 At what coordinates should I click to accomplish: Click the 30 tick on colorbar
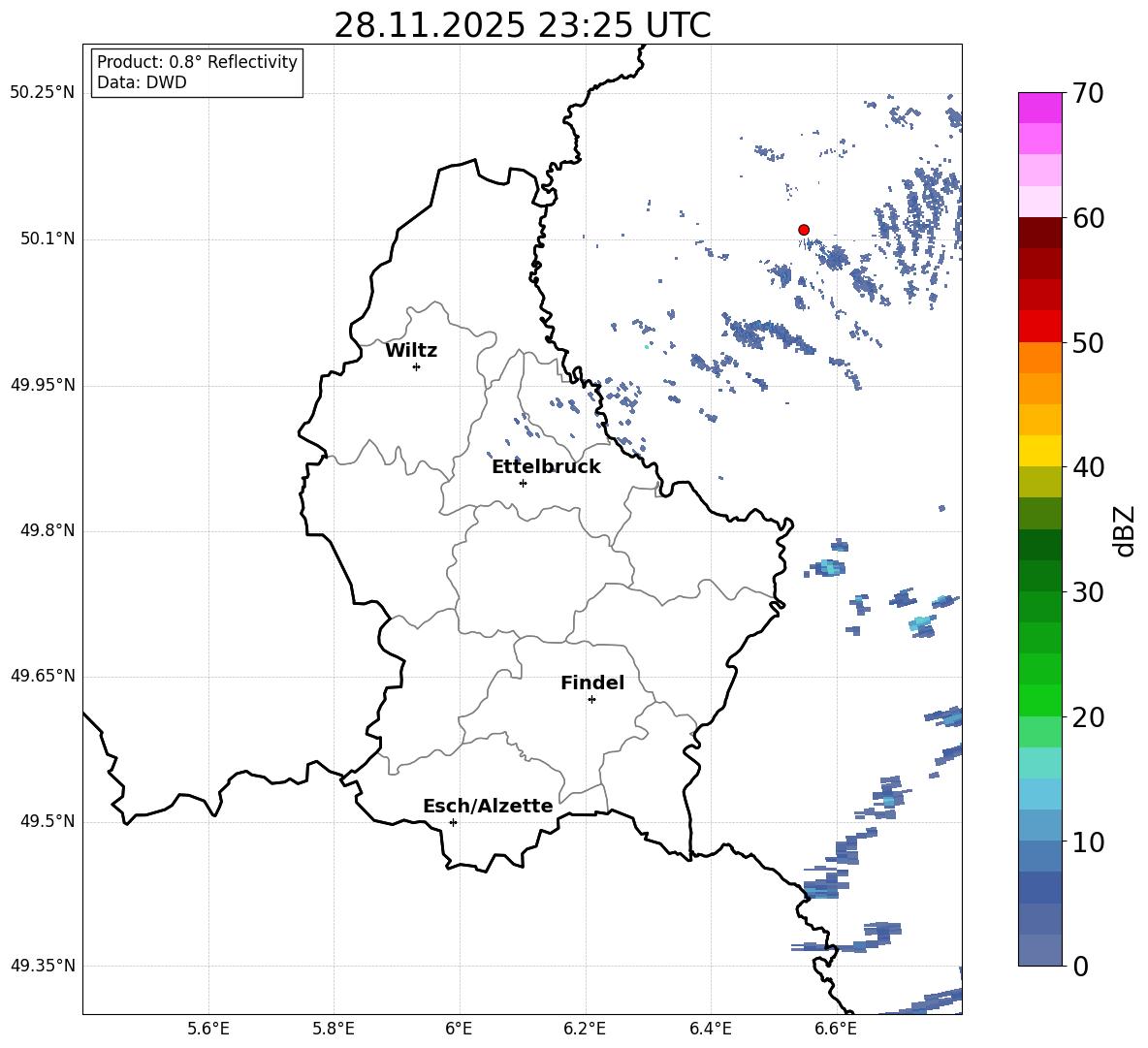[1088, 592]
